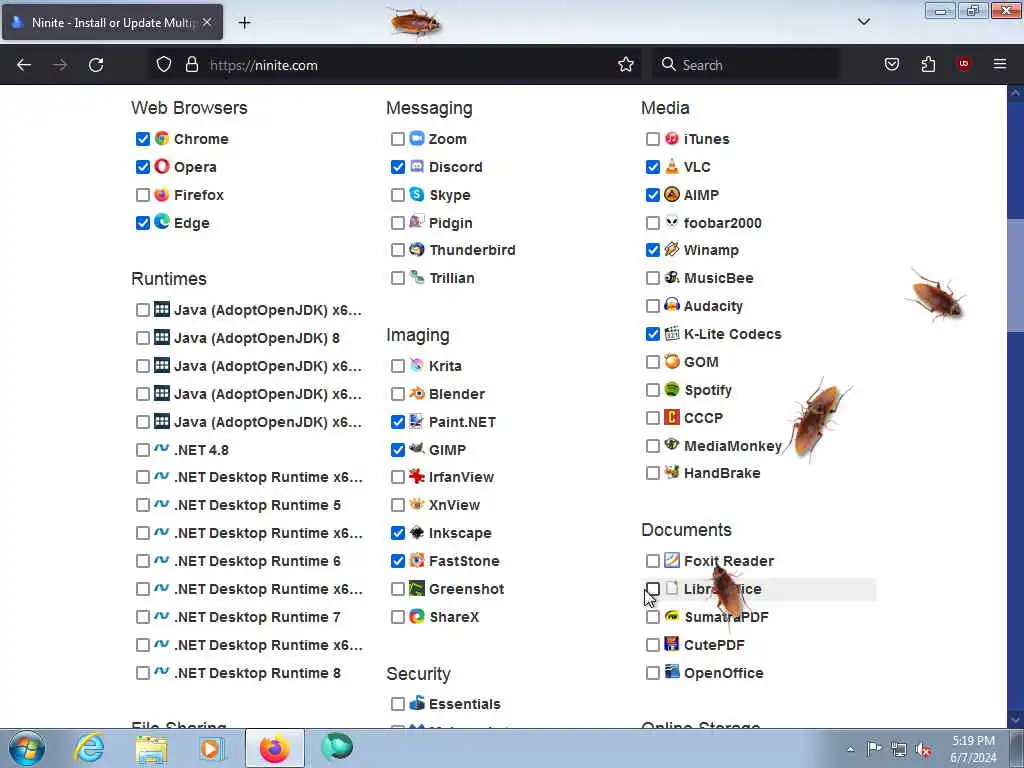This screenshot has width=1024, height=768.
Task: Tick the Audacity checkbox
Action: point(652,306)
